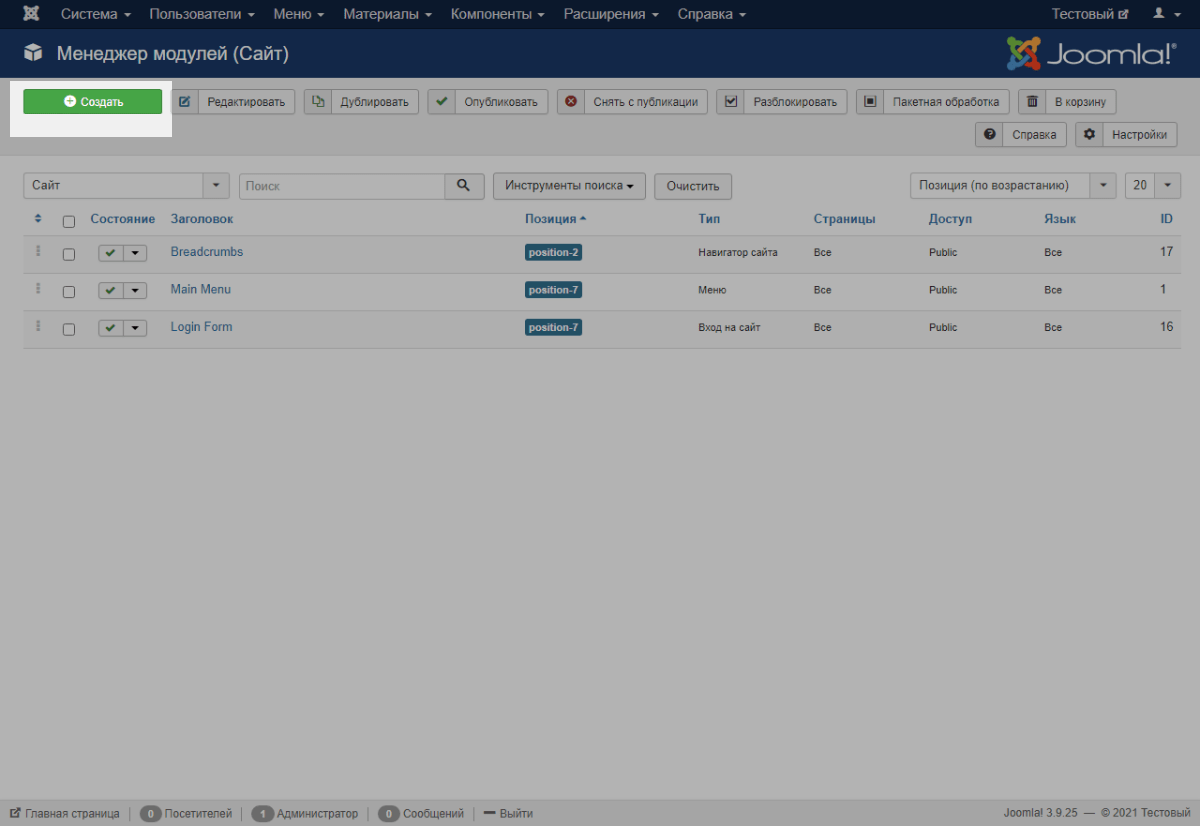The width and height of the screenshot is (1200, 826).
Task: Select the Main Menu row checkbox
Action: coord(69,292)
